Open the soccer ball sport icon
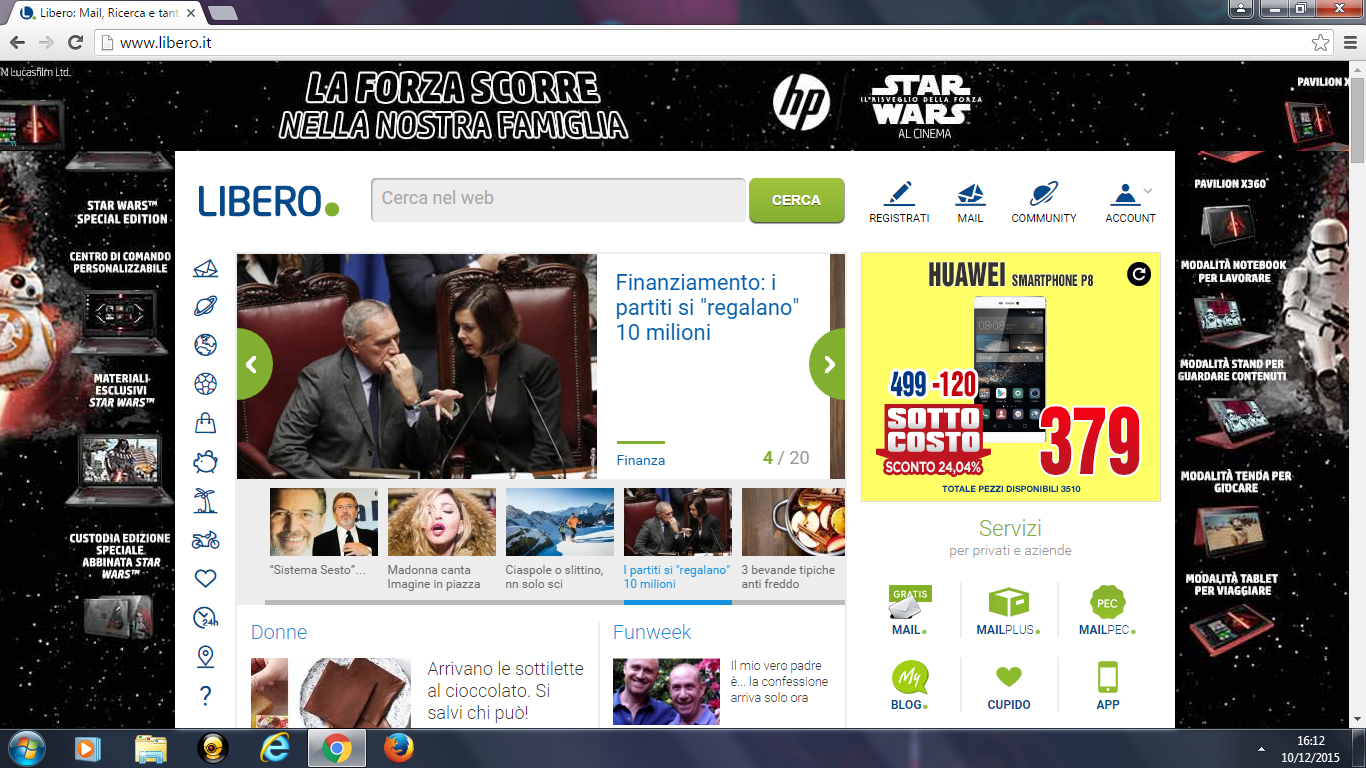Viewport: 1366px width, 768px height. tap(205, 384)
